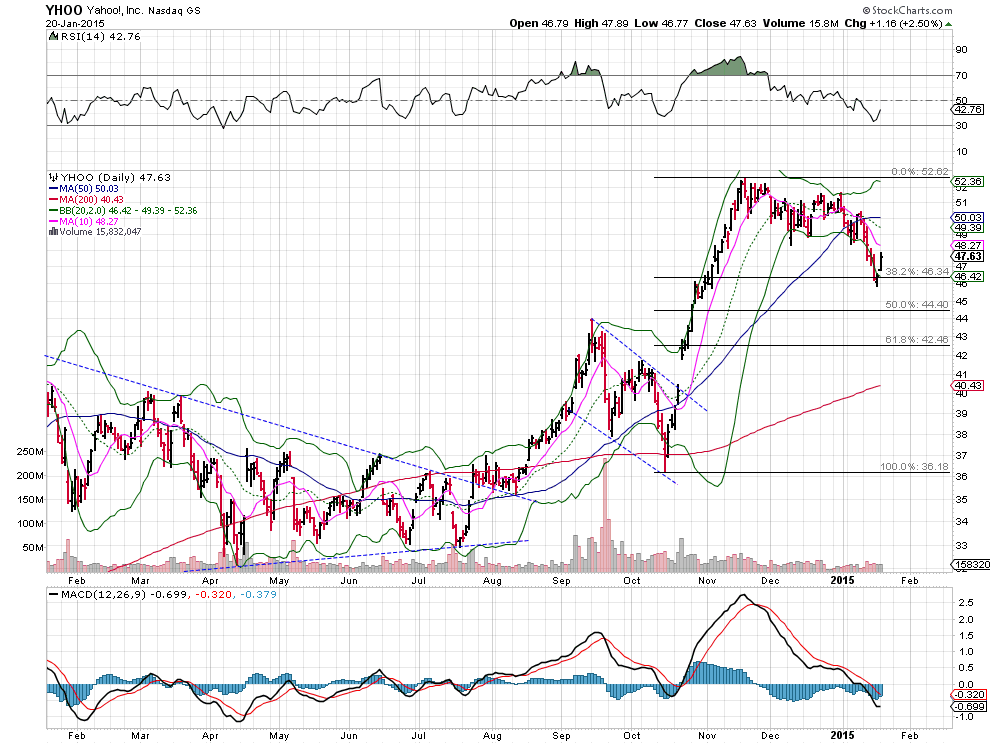Click the 100M volume axis label
The image size is (990, 744).
click(x=30, y=524)
